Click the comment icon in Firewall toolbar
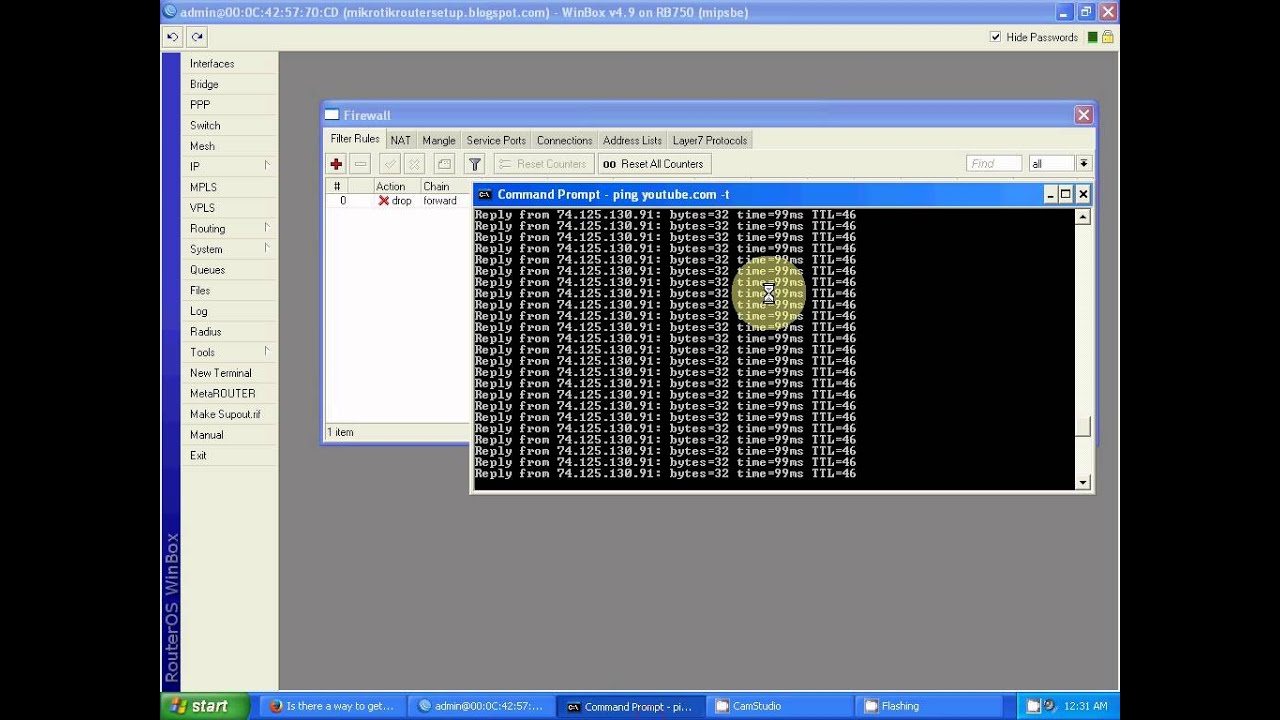This screenshot has width=1280, height=720. tap(445, 164)
